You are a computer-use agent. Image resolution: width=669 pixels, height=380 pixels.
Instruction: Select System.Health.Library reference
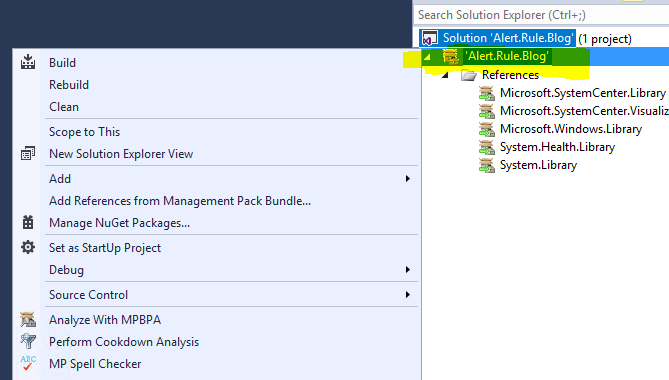557,147
